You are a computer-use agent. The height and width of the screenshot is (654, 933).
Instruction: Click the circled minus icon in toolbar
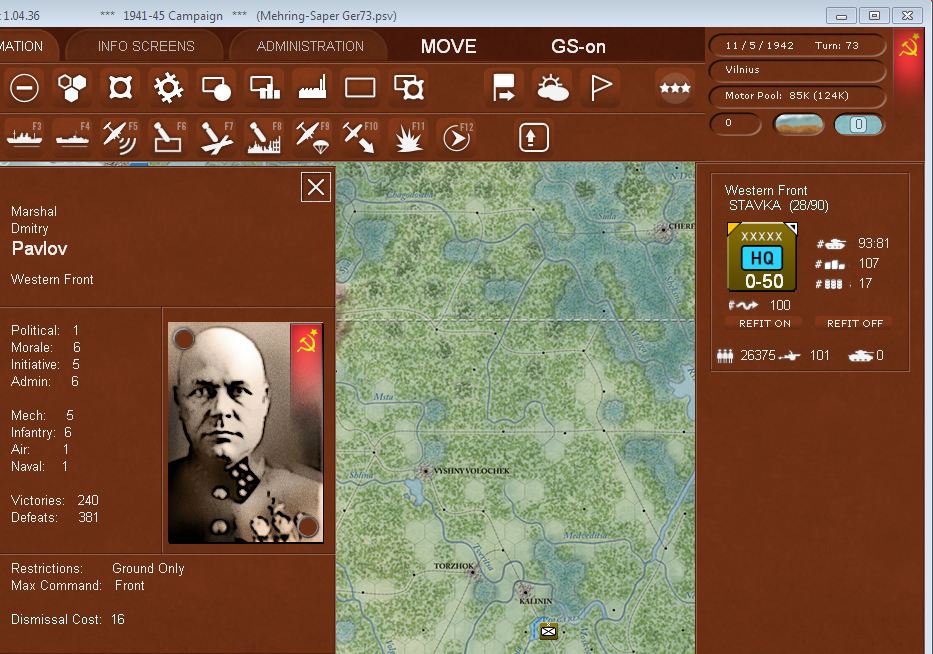(x=24, y=88)
